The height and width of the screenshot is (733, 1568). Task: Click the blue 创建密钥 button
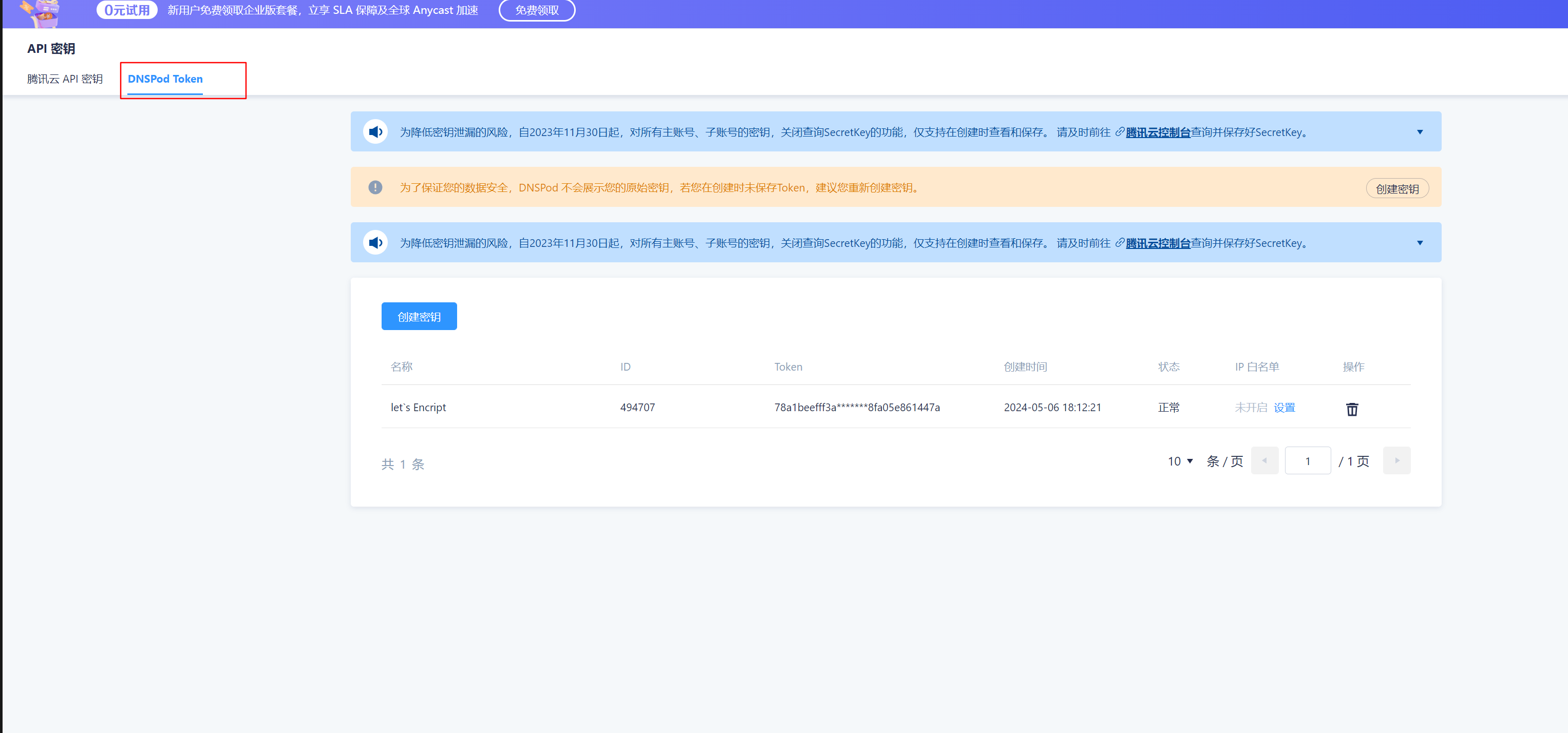click(419, 316)
